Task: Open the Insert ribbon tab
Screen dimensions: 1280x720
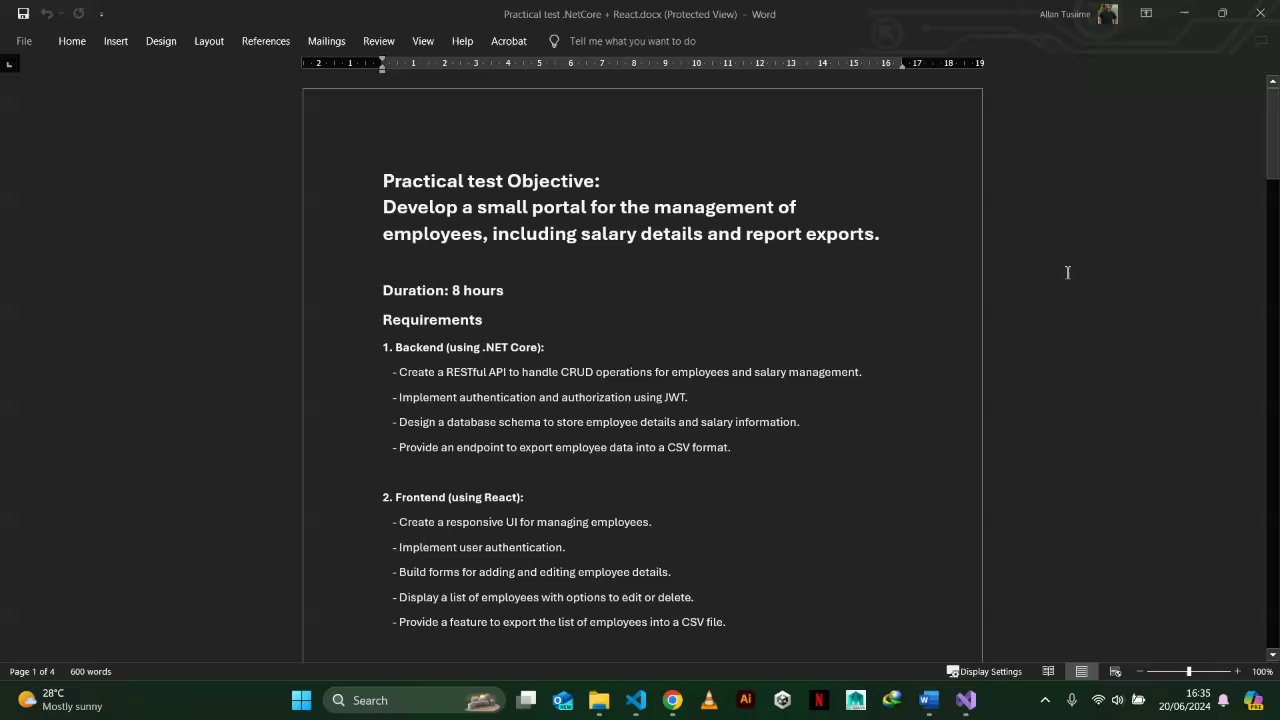Action: point(116,41)
